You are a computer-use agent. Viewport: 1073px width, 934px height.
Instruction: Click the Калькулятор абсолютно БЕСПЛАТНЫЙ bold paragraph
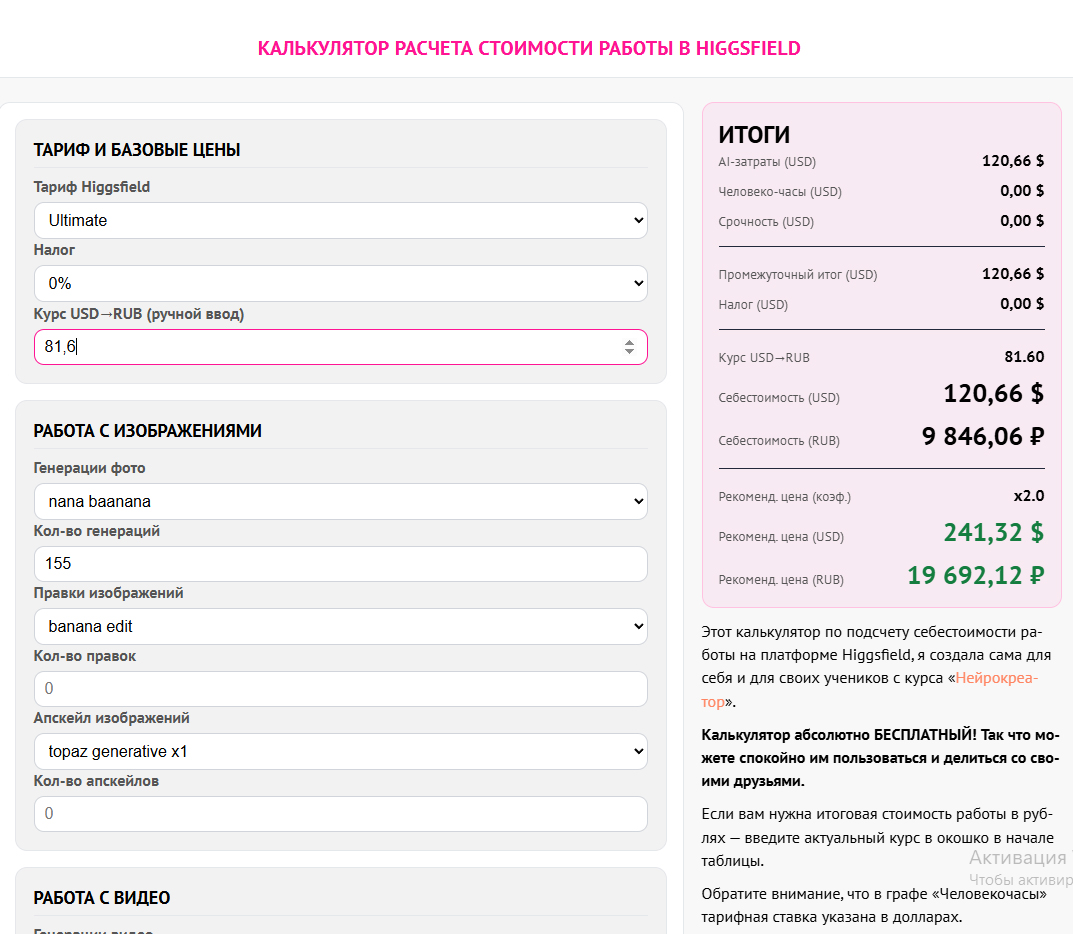pos(880,758)
